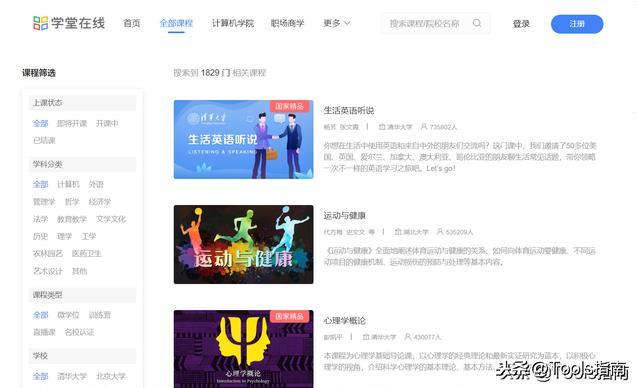Filter by 计算机 subject

(68, 184)
